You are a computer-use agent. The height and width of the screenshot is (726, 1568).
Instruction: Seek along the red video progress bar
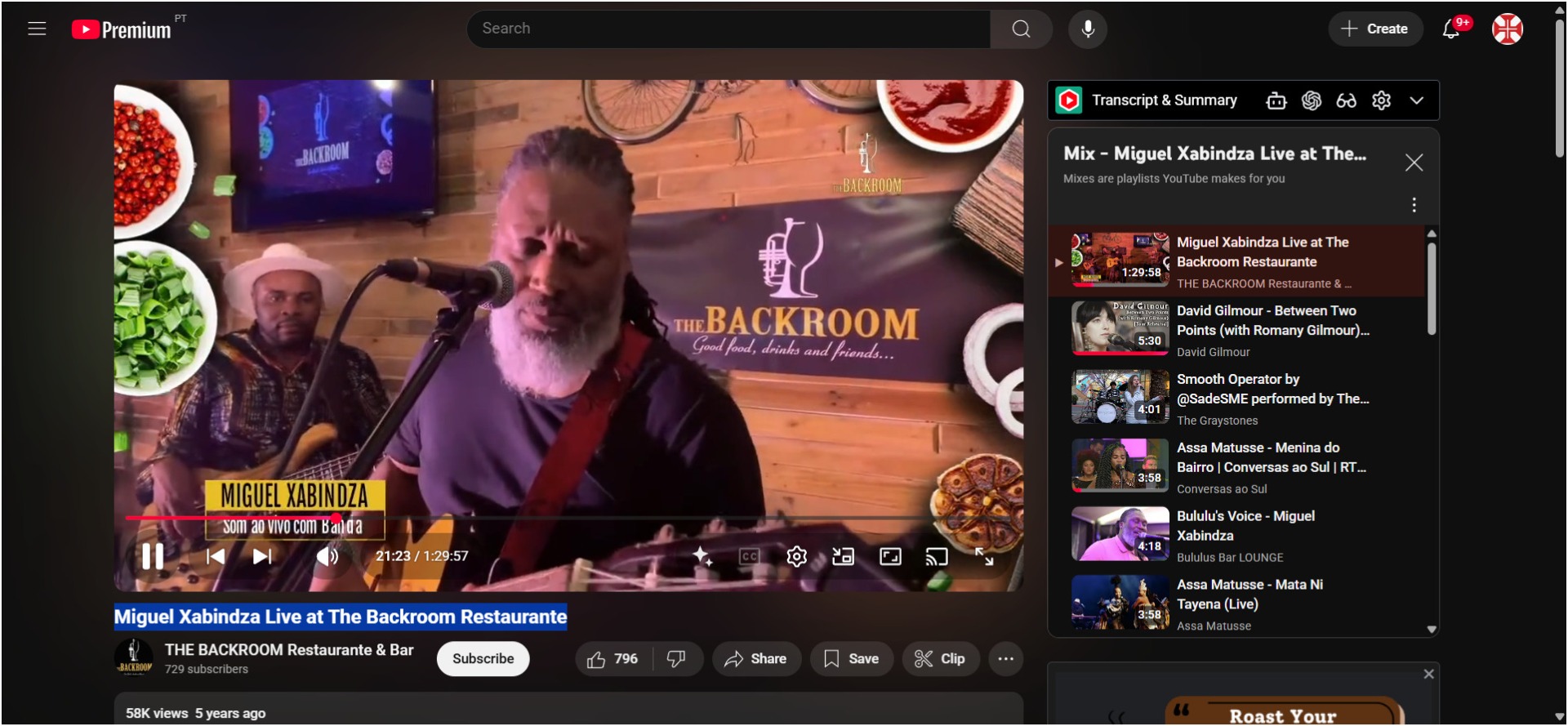tap(568, 518)
